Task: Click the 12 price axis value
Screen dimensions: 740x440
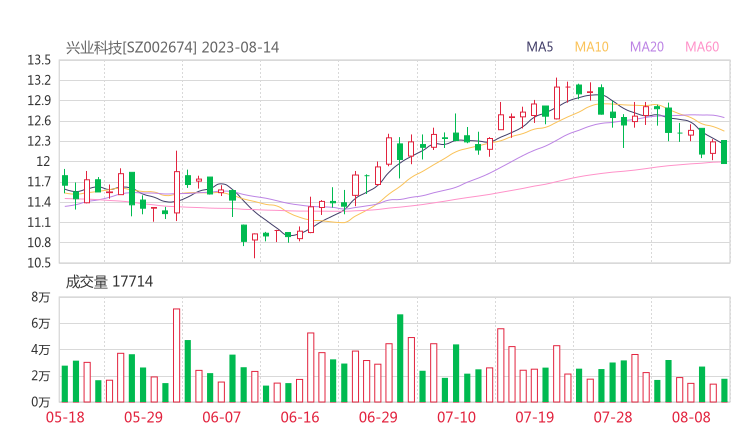Action: click(43, 162)
